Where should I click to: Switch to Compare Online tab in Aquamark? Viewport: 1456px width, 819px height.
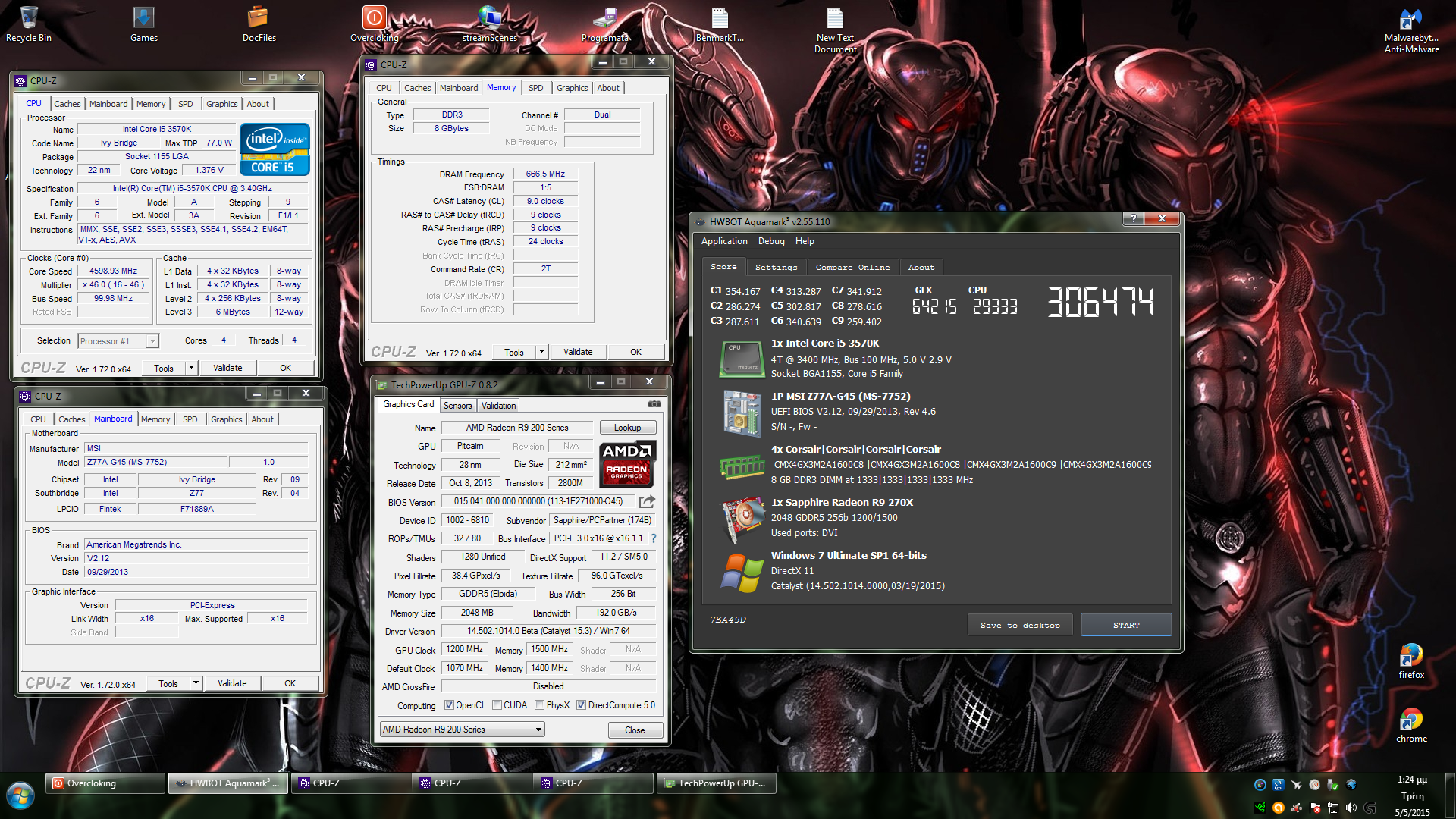coord(852,267)
